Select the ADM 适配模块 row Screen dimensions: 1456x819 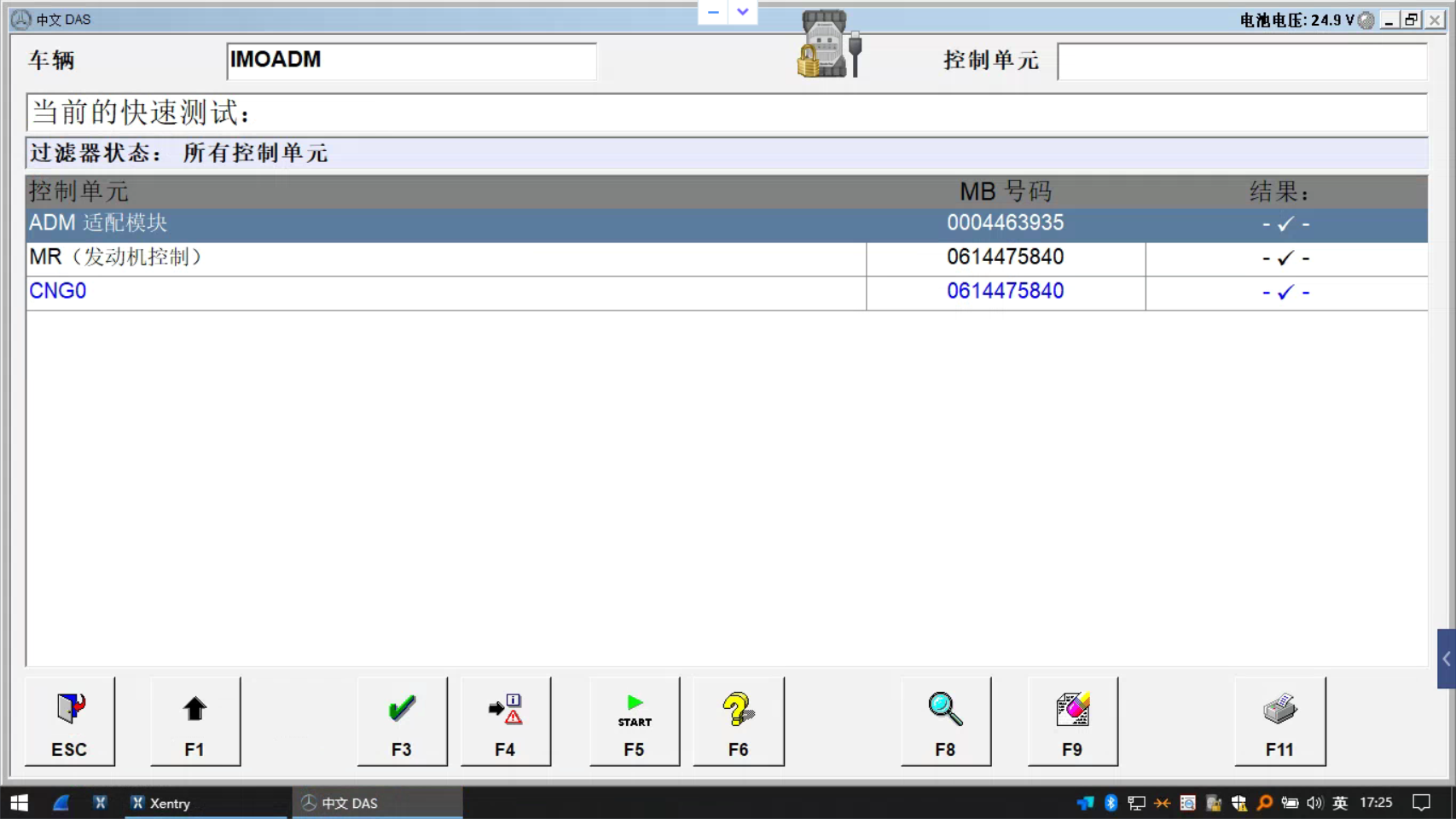click(727, 224)
